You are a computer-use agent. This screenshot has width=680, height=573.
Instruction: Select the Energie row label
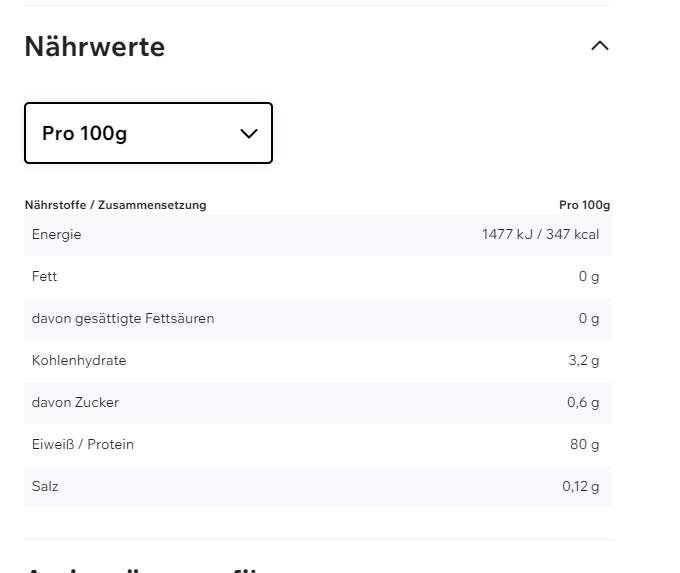(57, 235)
